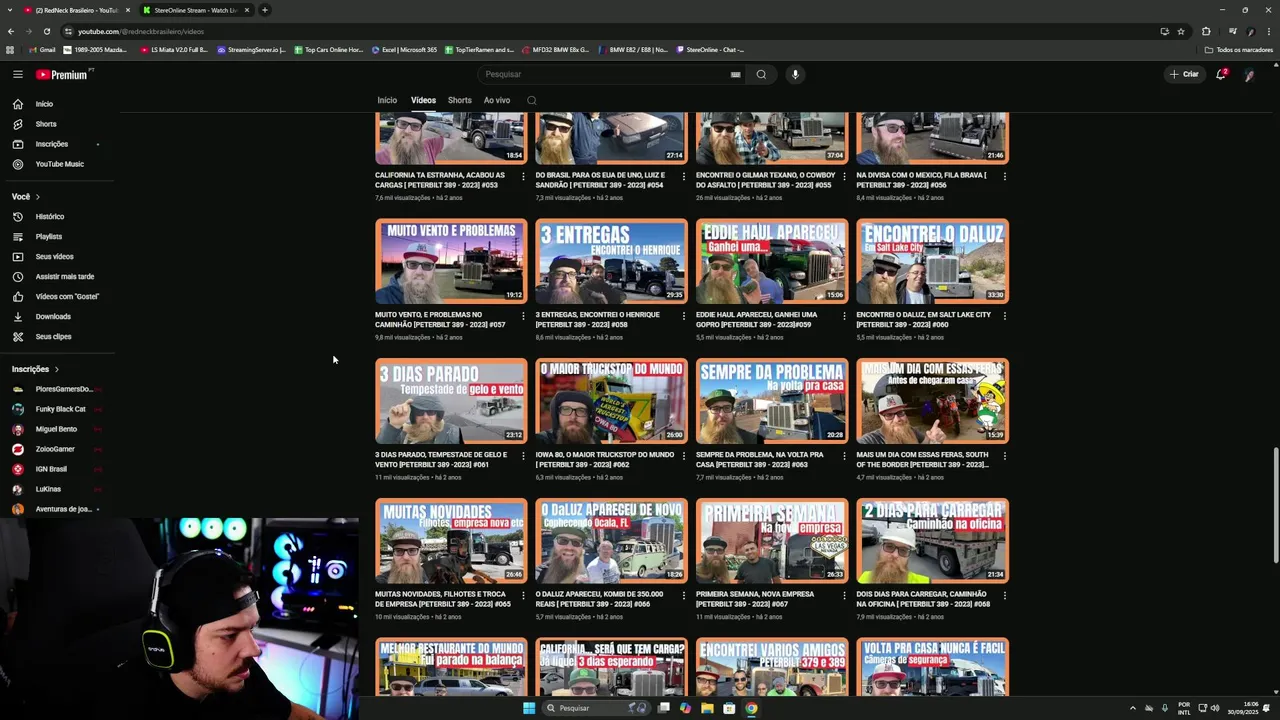This screenshot has height=720, width=1280.
Task: Click the taskbar Pesquisar search box
Action: pos(597,708)
